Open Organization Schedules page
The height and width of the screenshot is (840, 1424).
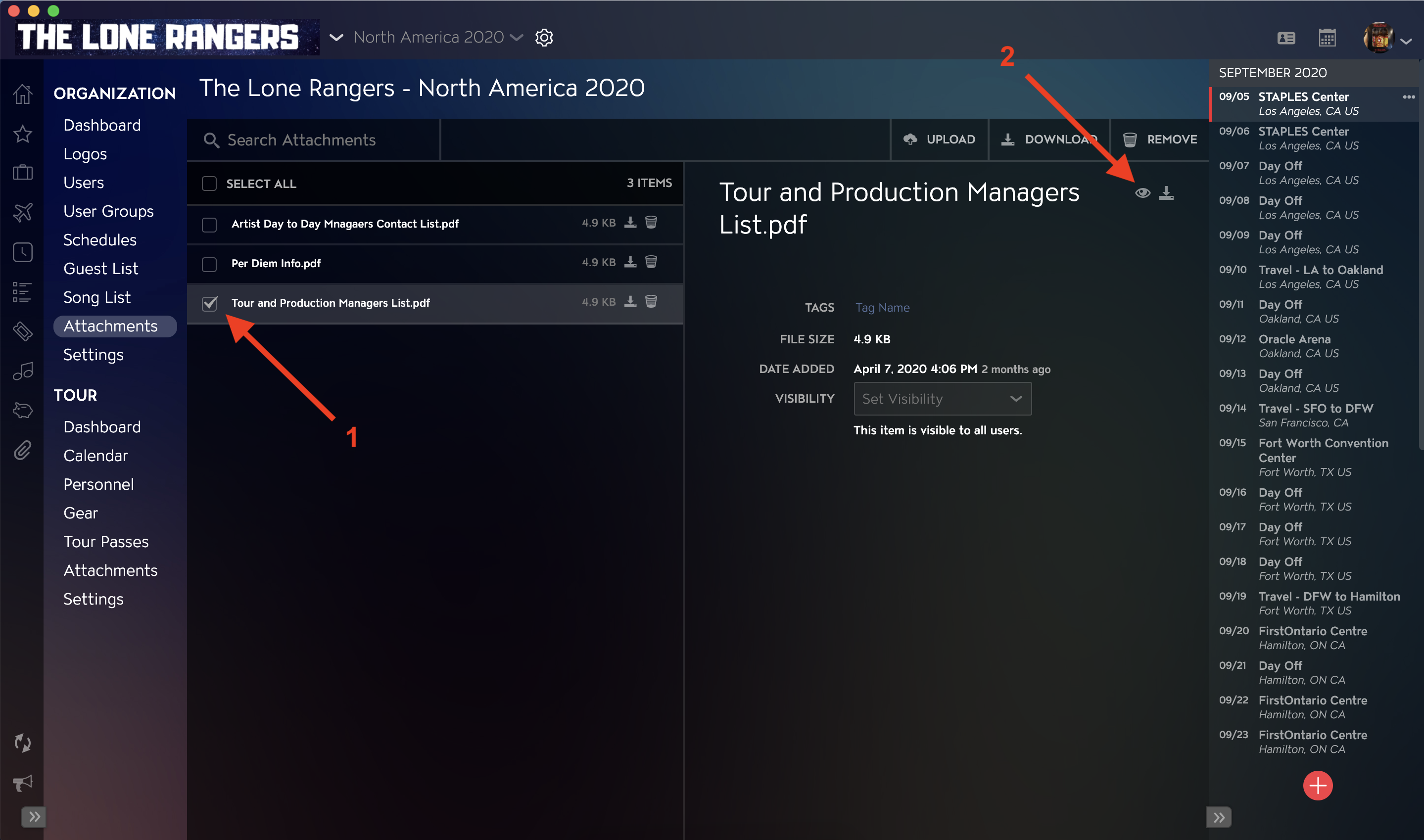pos(99,240)
